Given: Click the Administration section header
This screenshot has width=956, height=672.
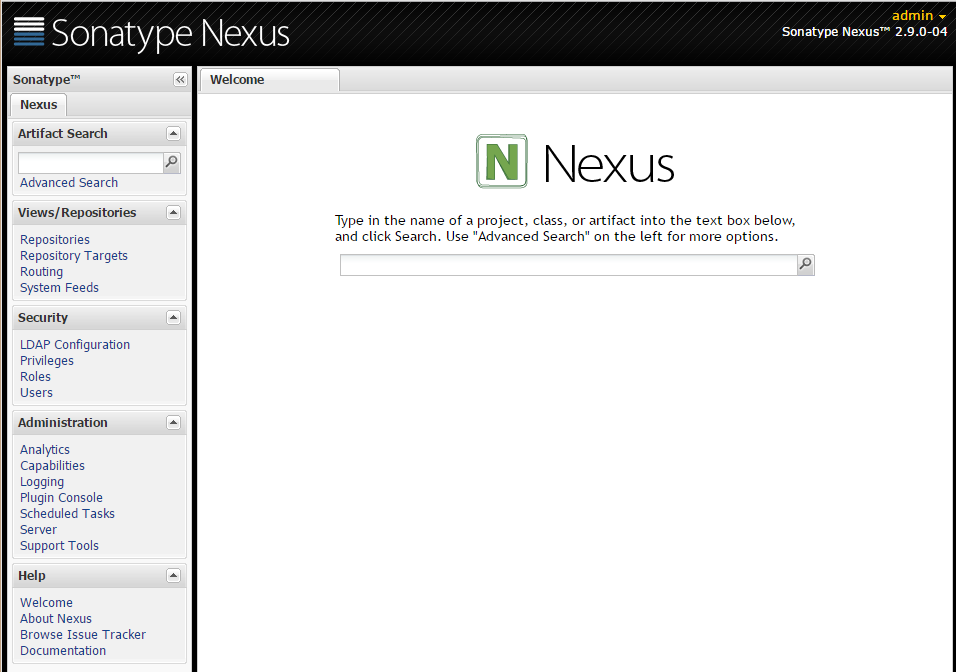Looking at the screenshot, I should pyautogui.click(x=99, y=423).
